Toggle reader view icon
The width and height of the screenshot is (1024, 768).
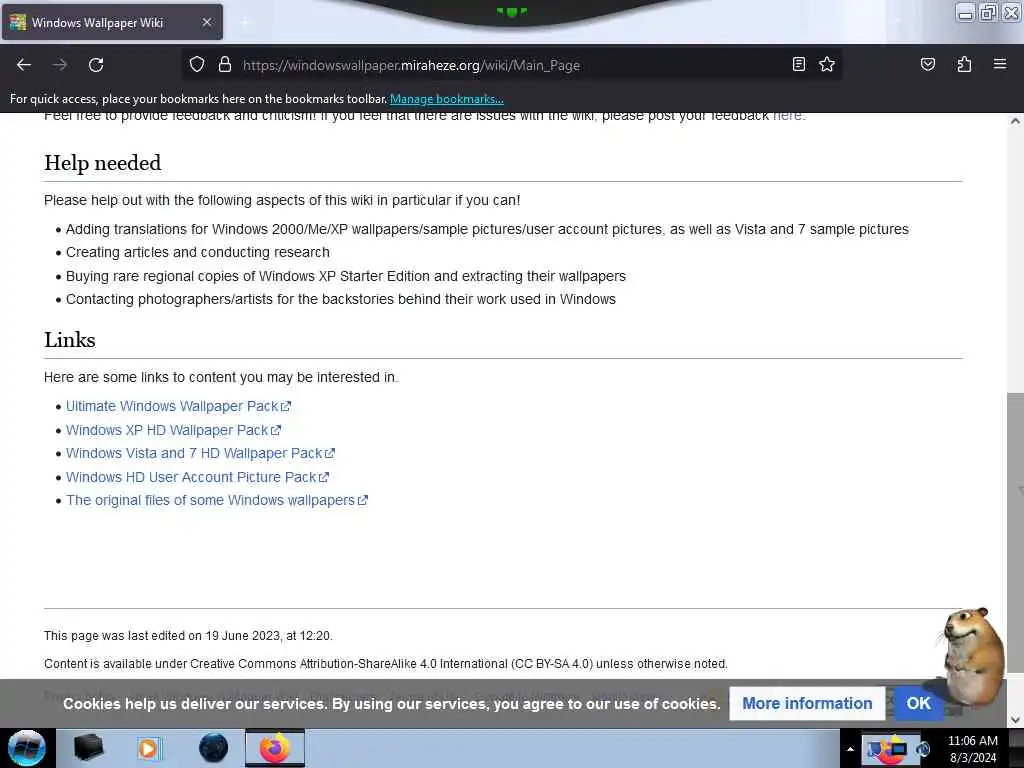[x=798, y=64]
